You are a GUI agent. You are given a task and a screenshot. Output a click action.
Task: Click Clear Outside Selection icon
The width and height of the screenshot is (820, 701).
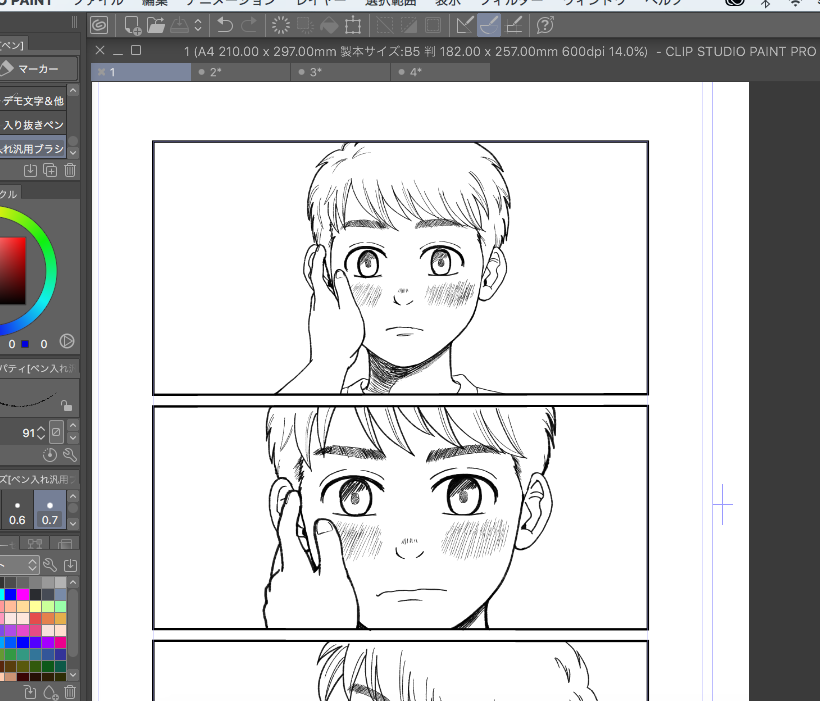[x=305, y=25]
